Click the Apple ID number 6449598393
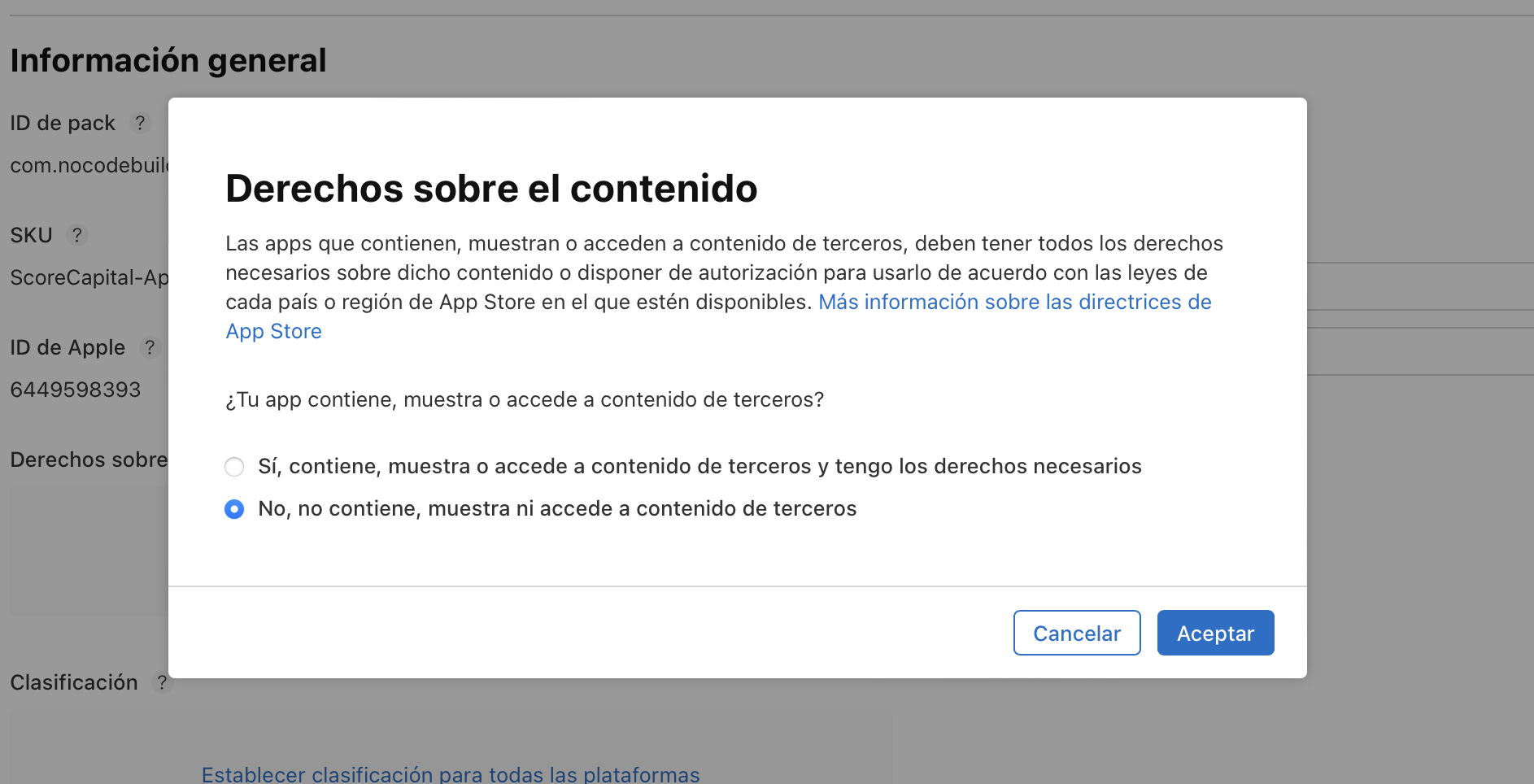1534x784 pixels. [75, 390]
